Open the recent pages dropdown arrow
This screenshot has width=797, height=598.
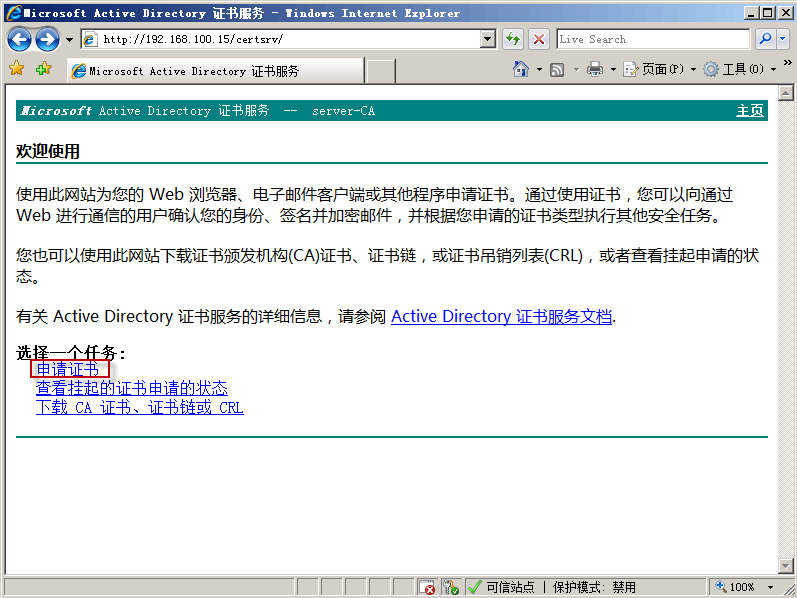[x=69, y=40]
